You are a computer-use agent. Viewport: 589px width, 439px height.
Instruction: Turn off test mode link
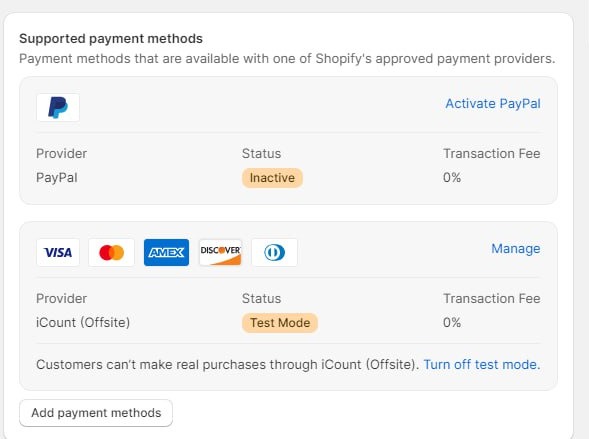coord(482,365)
